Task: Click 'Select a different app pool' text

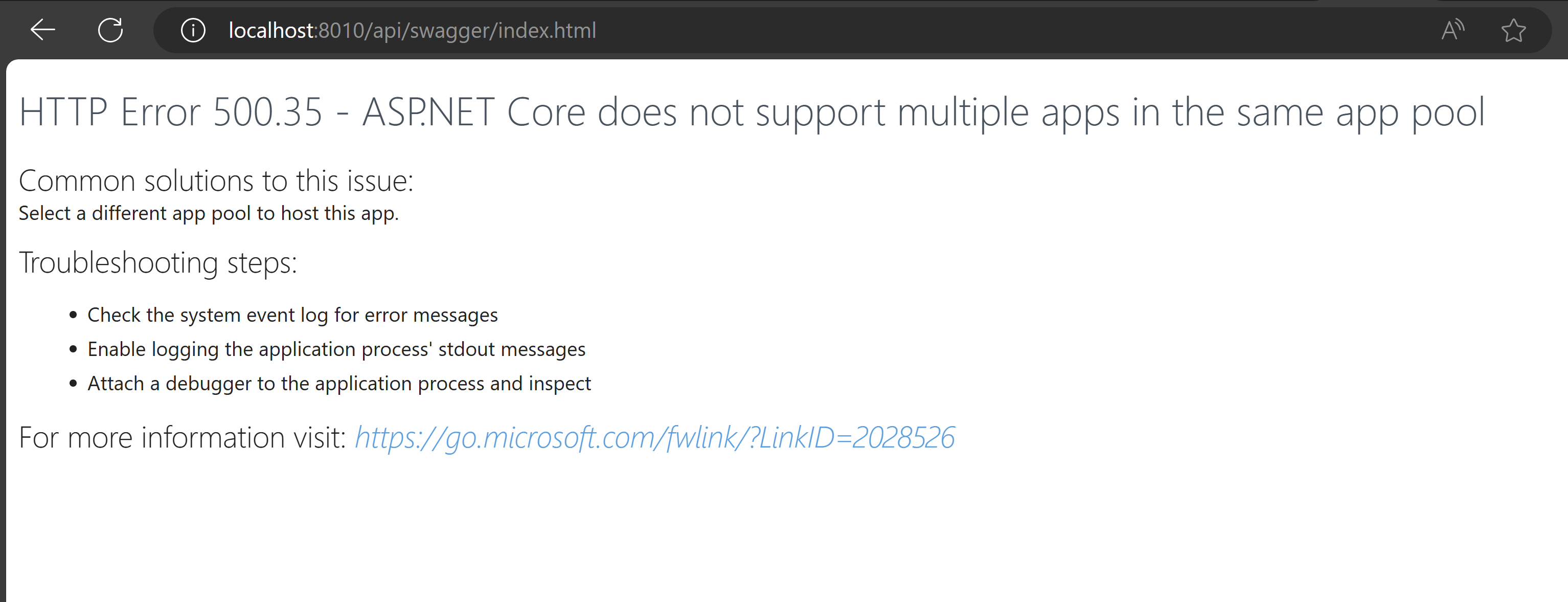Action: click(208, 214)
